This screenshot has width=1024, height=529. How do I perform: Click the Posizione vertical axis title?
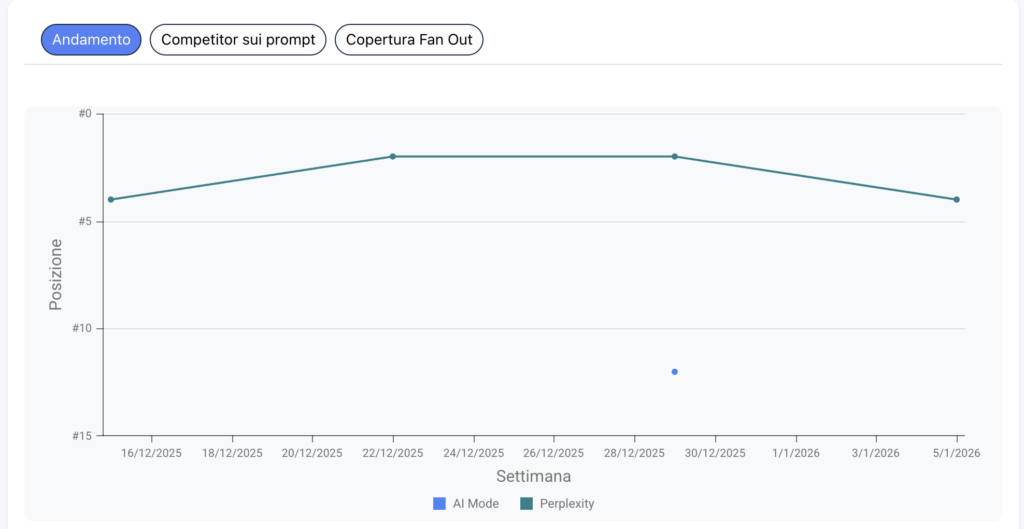click(x=57, y=274)
